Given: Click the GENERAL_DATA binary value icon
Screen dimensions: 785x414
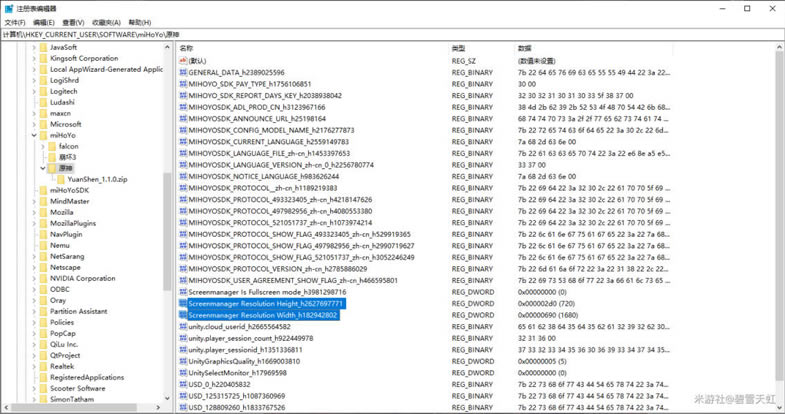Looking at the screenshot, I should 182,73.
